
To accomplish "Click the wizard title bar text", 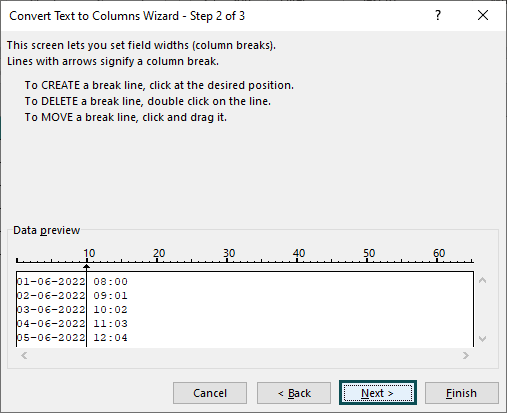I will click(x=127, y=16).
